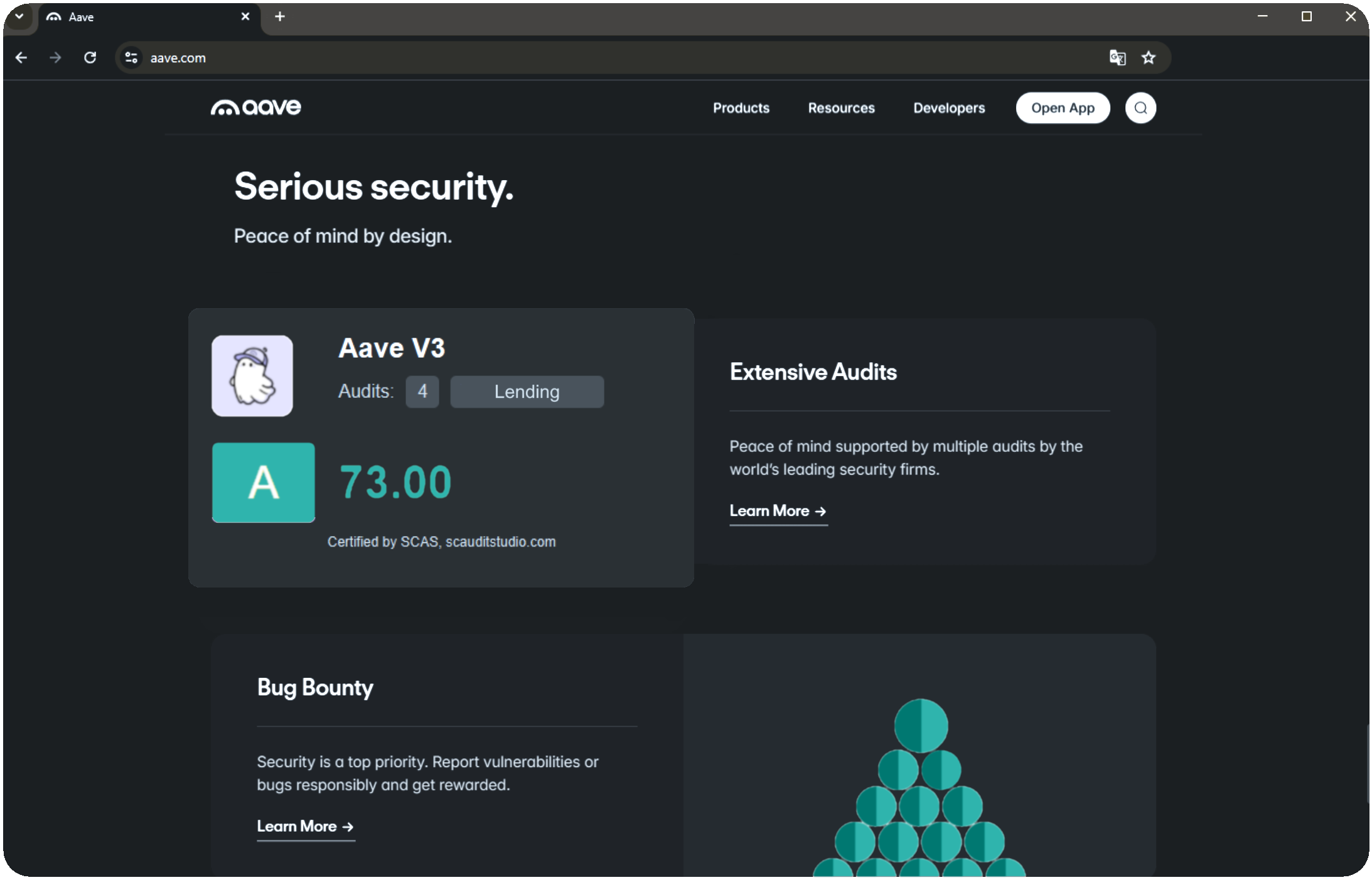Expand the Resources navigation menu
The height and width of the screenshot is (880, 1372).
pyautogui.click(x=841, y=107)
